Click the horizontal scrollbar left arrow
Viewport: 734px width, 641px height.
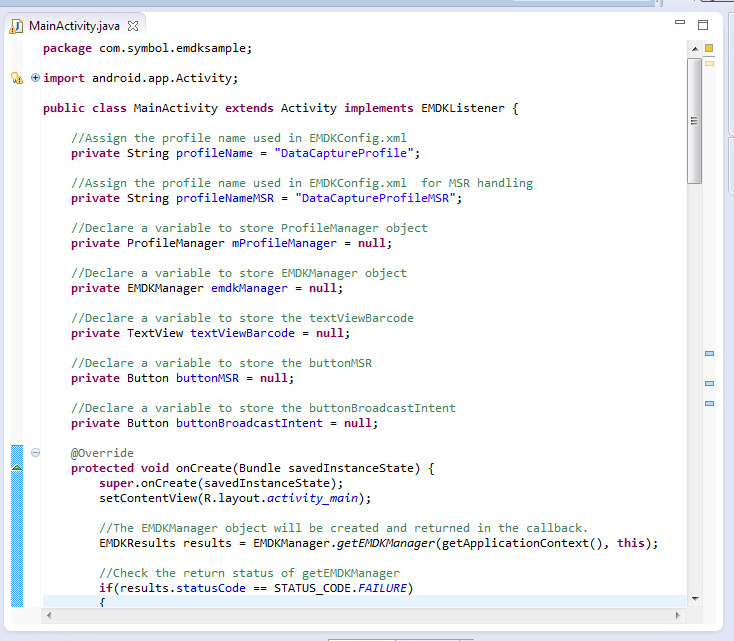click(50, 613)
